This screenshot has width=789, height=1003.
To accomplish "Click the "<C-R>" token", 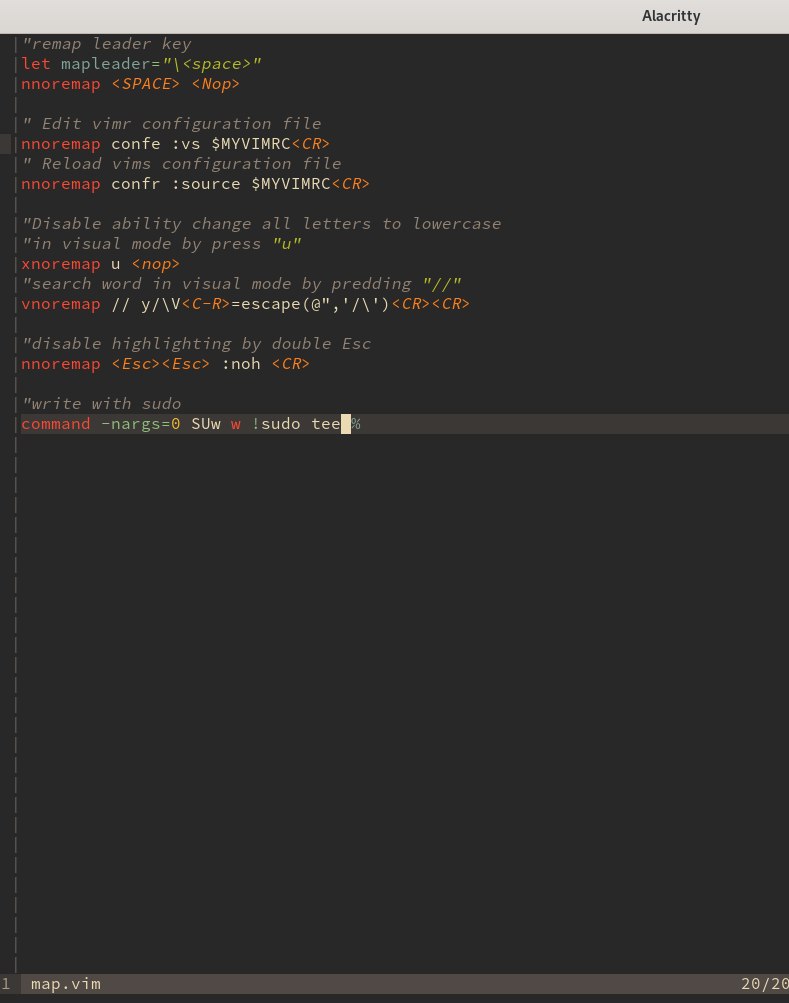I will point(205,304).
